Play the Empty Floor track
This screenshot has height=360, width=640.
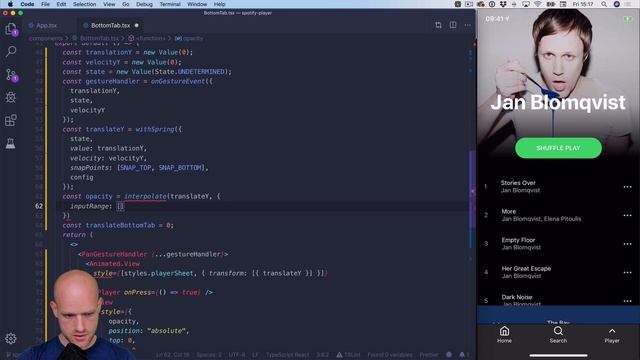(558, 244)
